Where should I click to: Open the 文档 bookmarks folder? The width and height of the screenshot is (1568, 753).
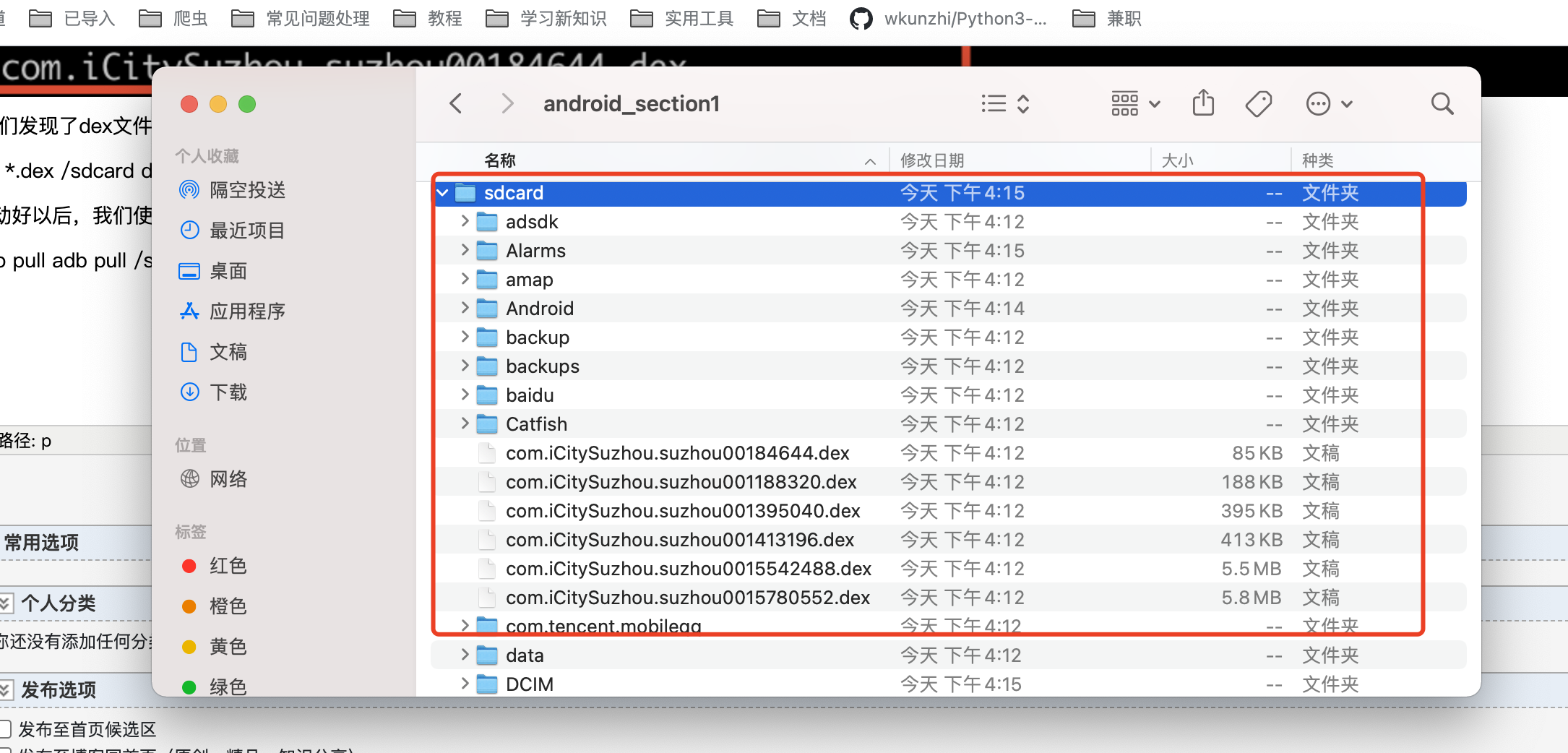pyautogui.click(x=792, y=19)
